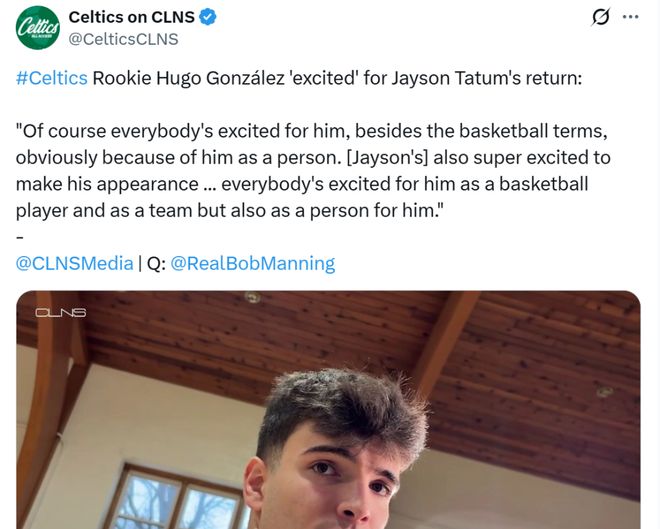The height and width of the screenshot is (529, 660).
Task: Click the blue verified badge
Action: (x=209, y=17)
